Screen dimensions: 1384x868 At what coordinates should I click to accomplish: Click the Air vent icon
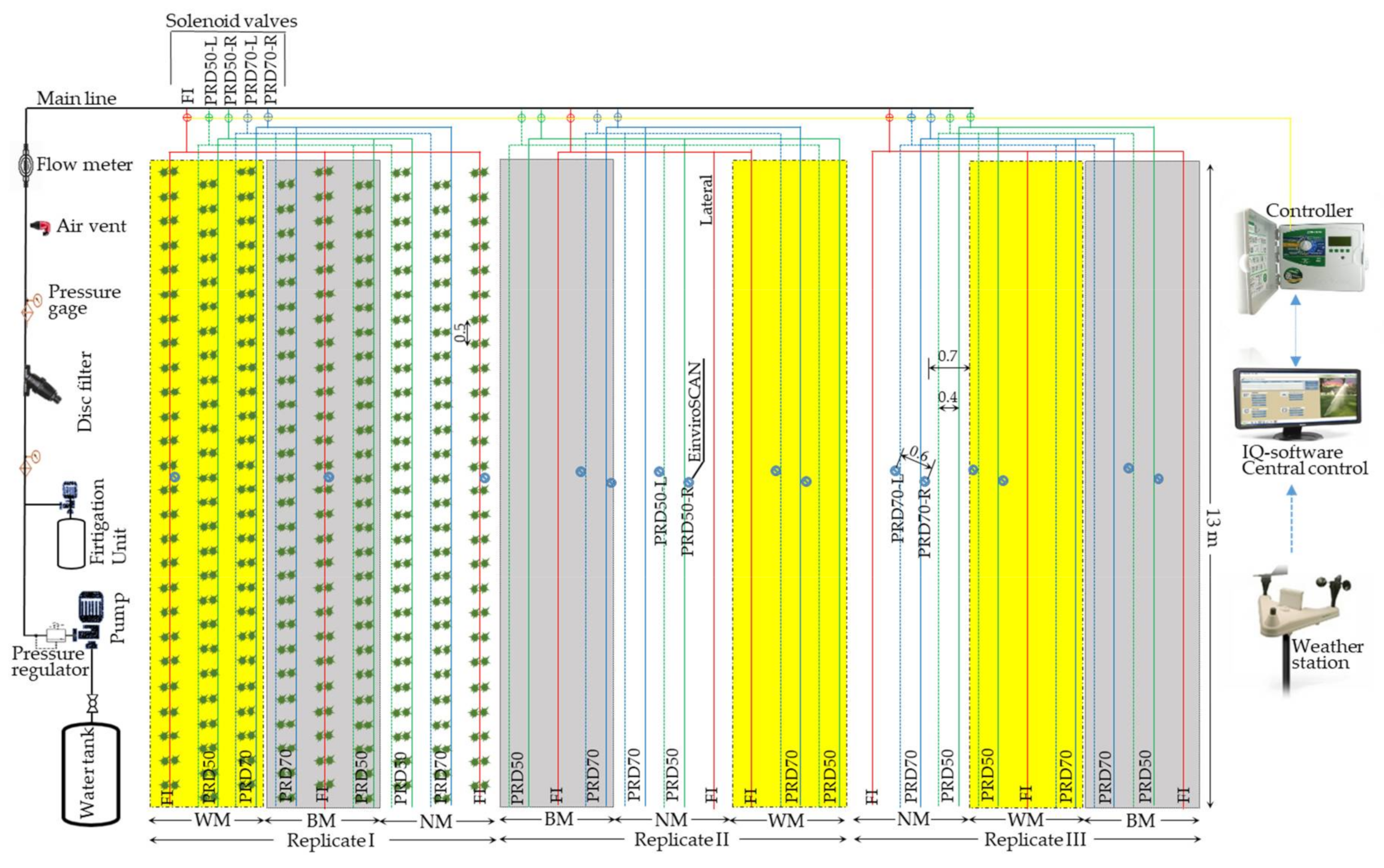click(40, 227)
